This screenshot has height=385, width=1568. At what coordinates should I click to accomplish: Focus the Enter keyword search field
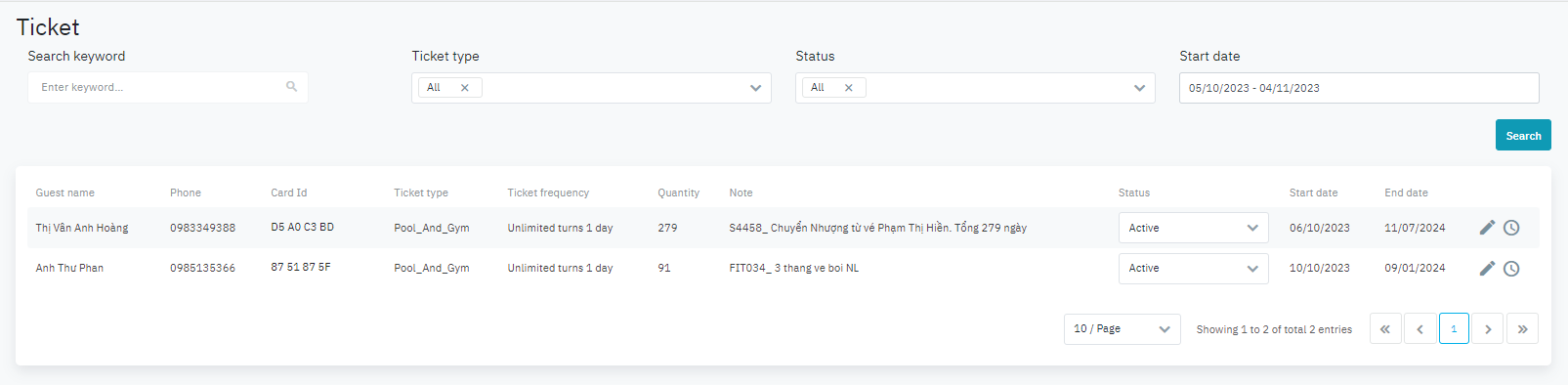(x=168, y=87)
